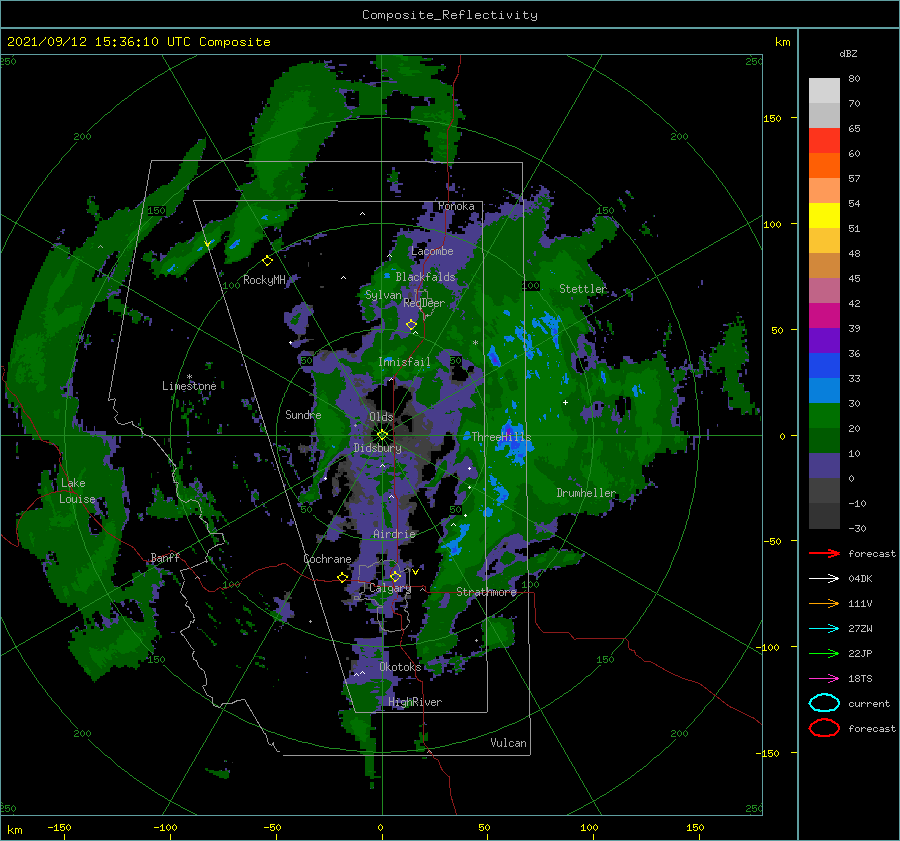Click the Didsbury town label
The width and height of the screenshot is (900, 841).
tap(377, 448)
